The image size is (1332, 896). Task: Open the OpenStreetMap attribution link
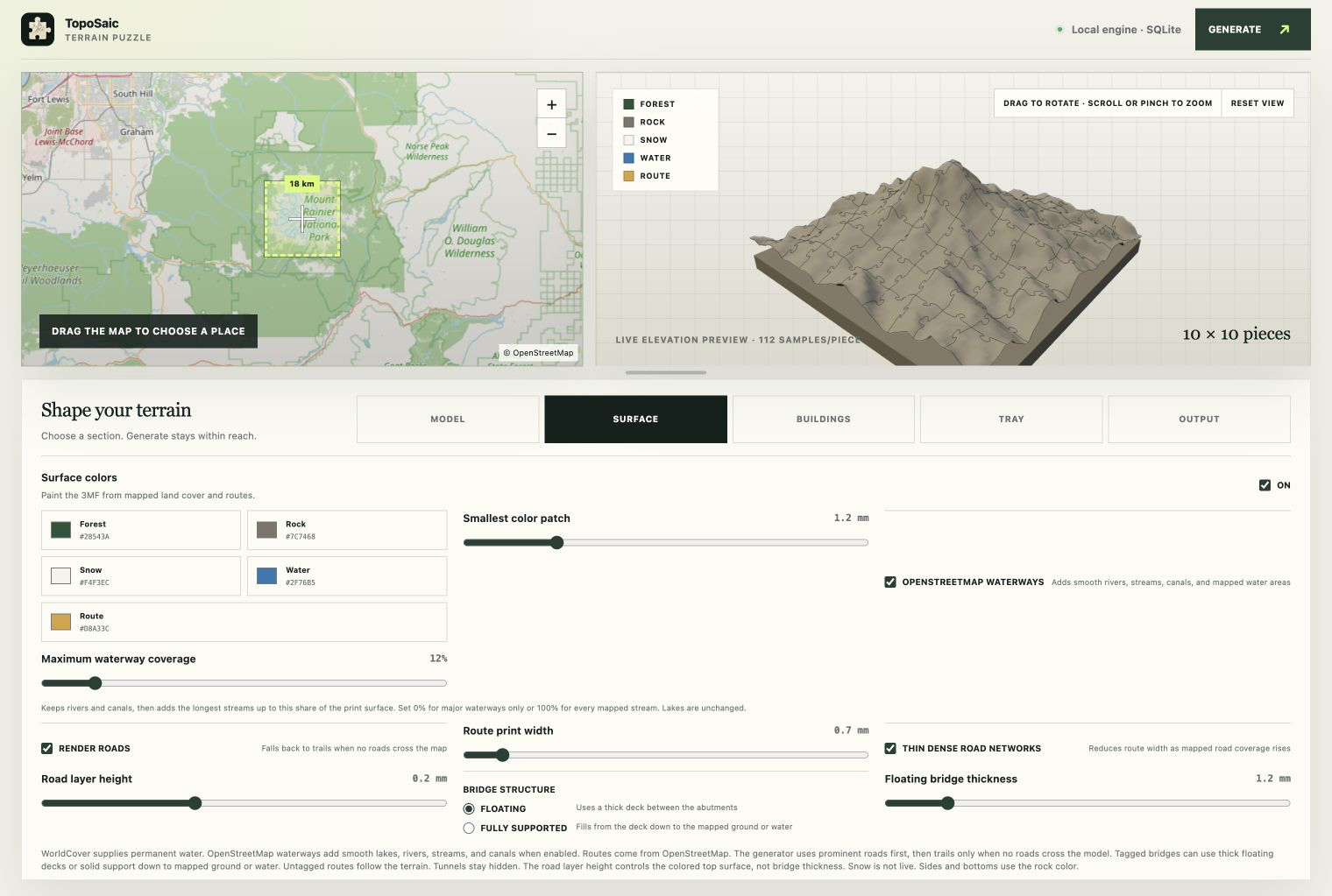[538, 353]
